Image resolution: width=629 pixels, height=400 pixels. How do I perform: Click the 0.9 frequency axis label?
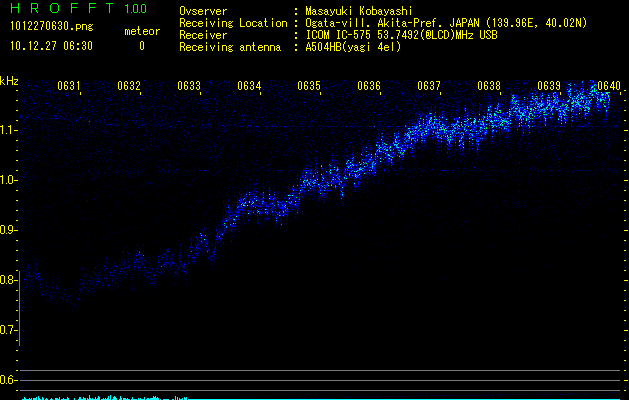[x=8, y=230]
